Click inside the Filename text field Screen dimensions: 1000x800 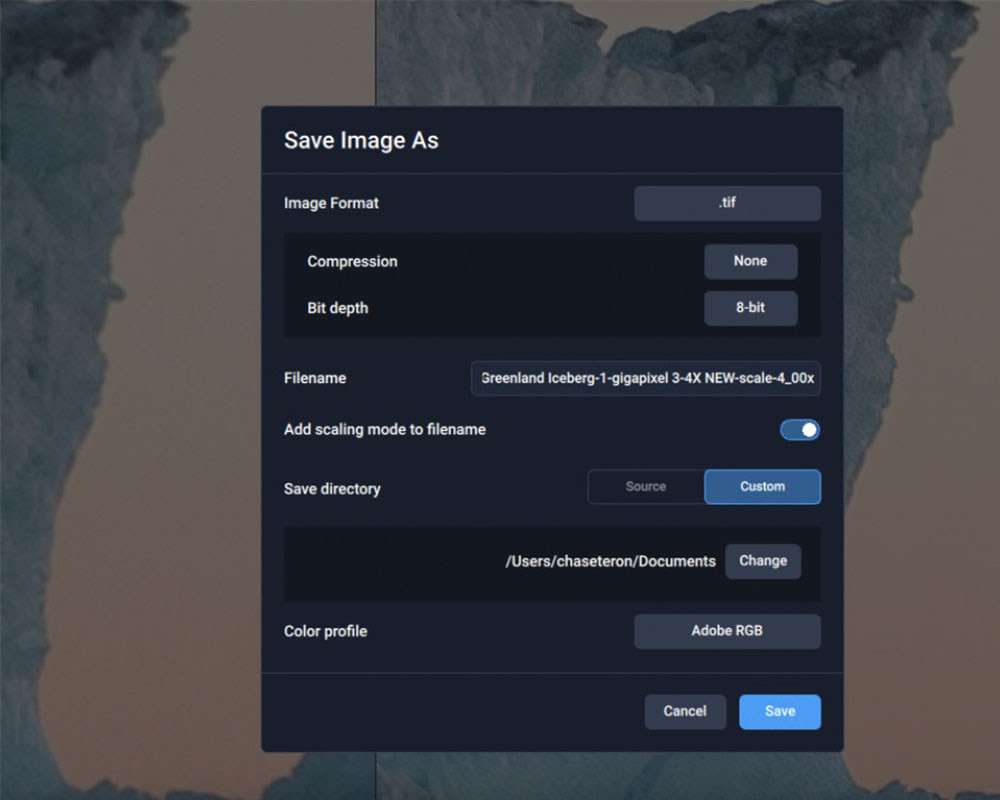pyautogui.click(x=646, y=379)
